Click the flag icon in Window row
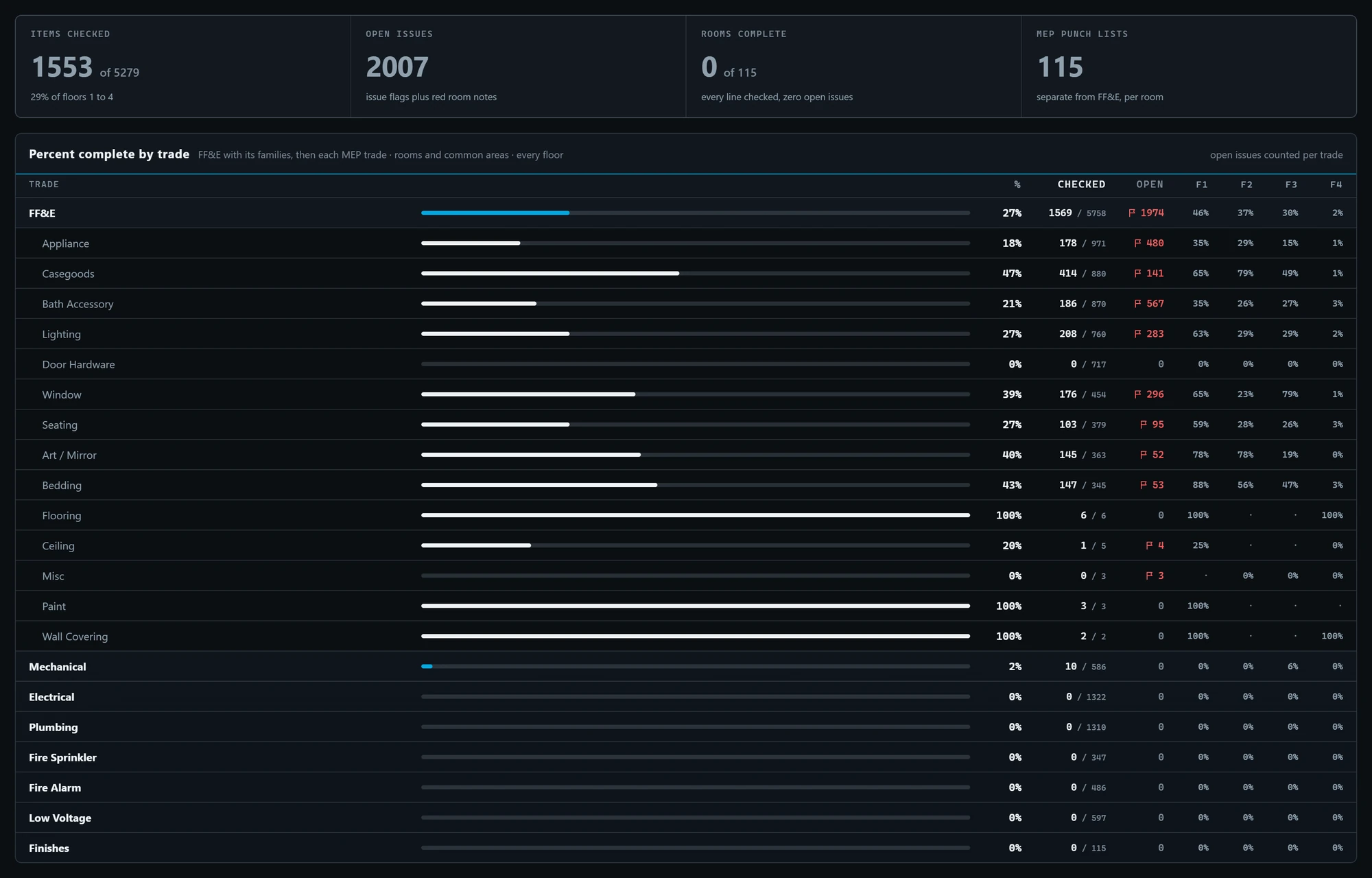The height and width of the screenshot is (878, 1372). (x=1137, y=394)
